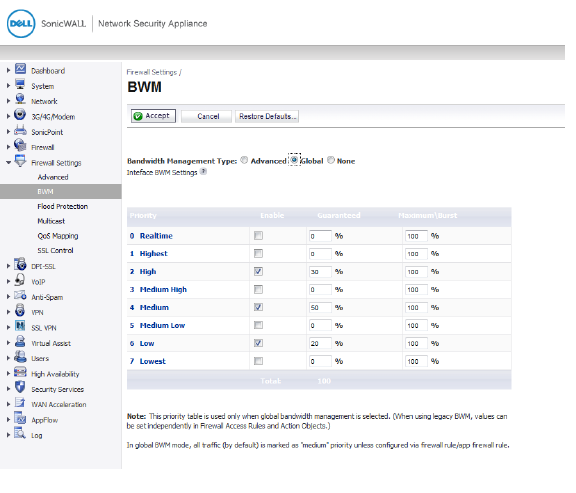The image size is (576, 493).
Task: Uncheck the Medium priority checkbox
Action: (x=259, y=307)
